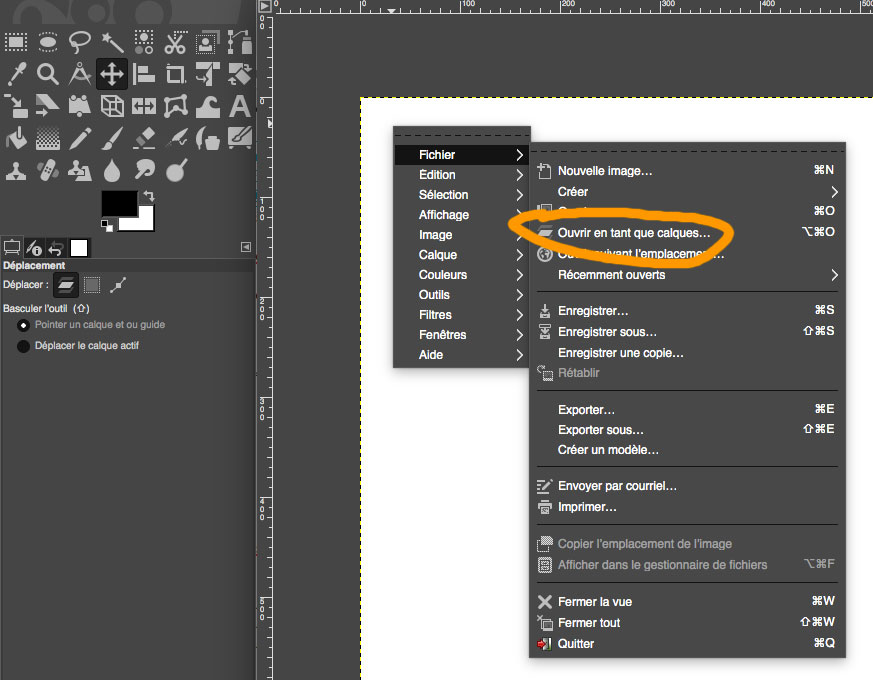Click the black foreground color swatch

[119, 203]
